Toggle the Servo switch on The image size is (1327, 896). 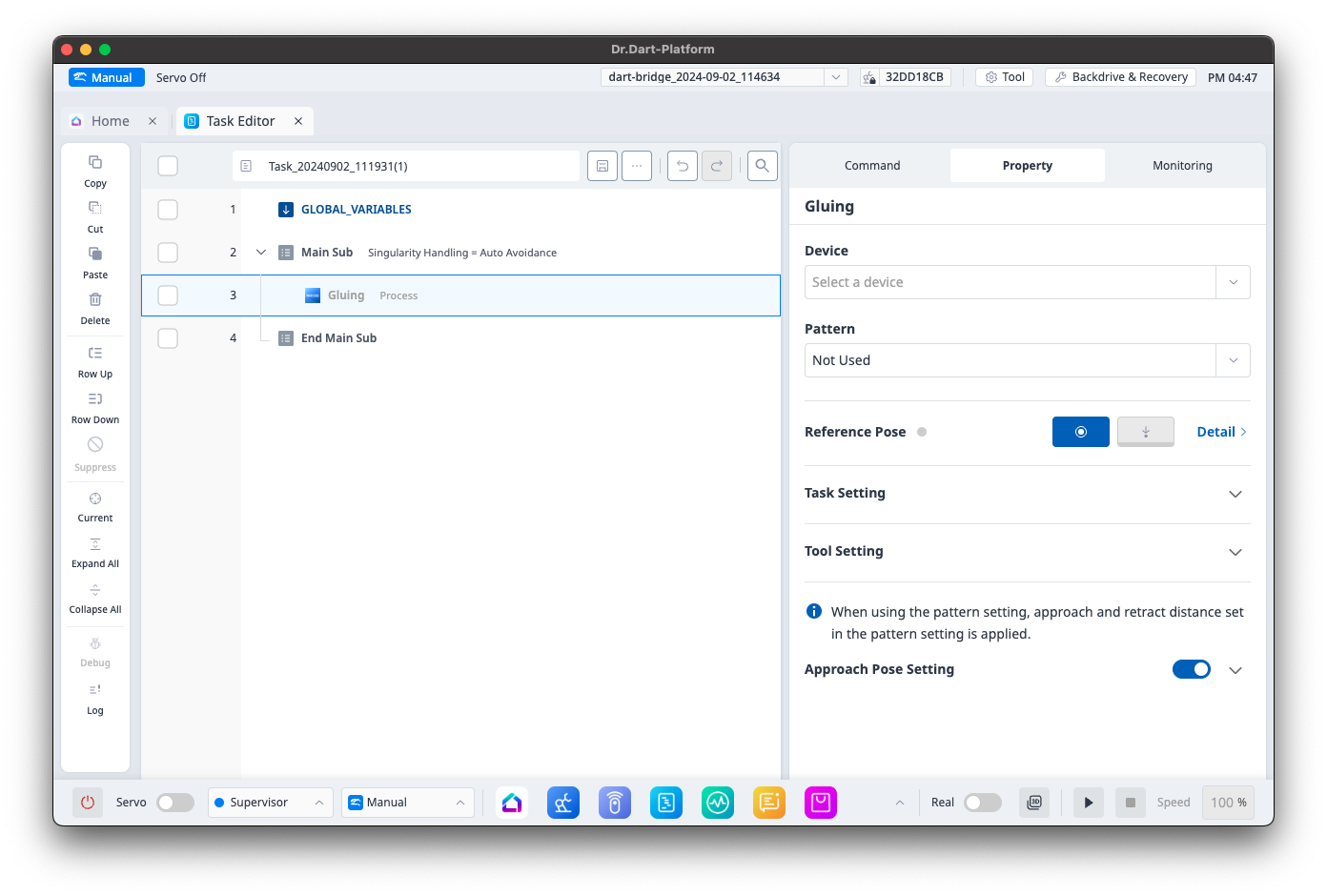(175, 803)
